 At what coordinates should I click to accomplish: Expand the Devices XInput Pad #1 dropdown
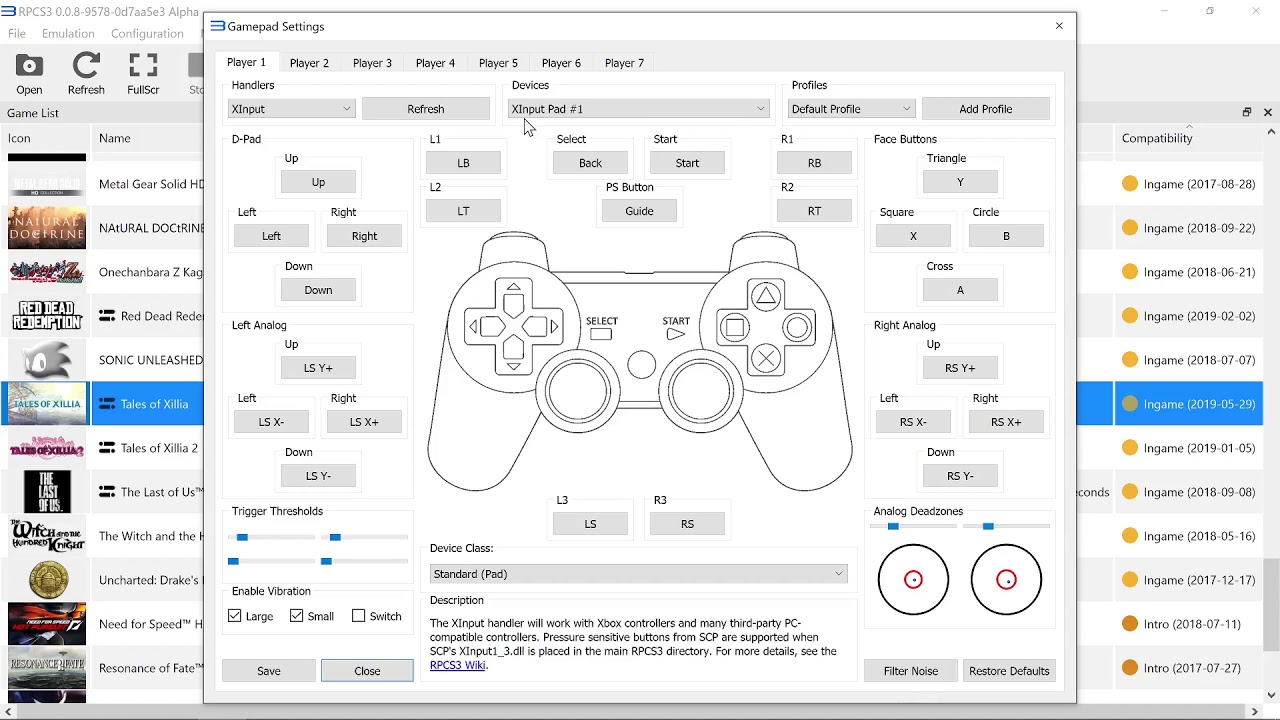click(x=638, y=109)
